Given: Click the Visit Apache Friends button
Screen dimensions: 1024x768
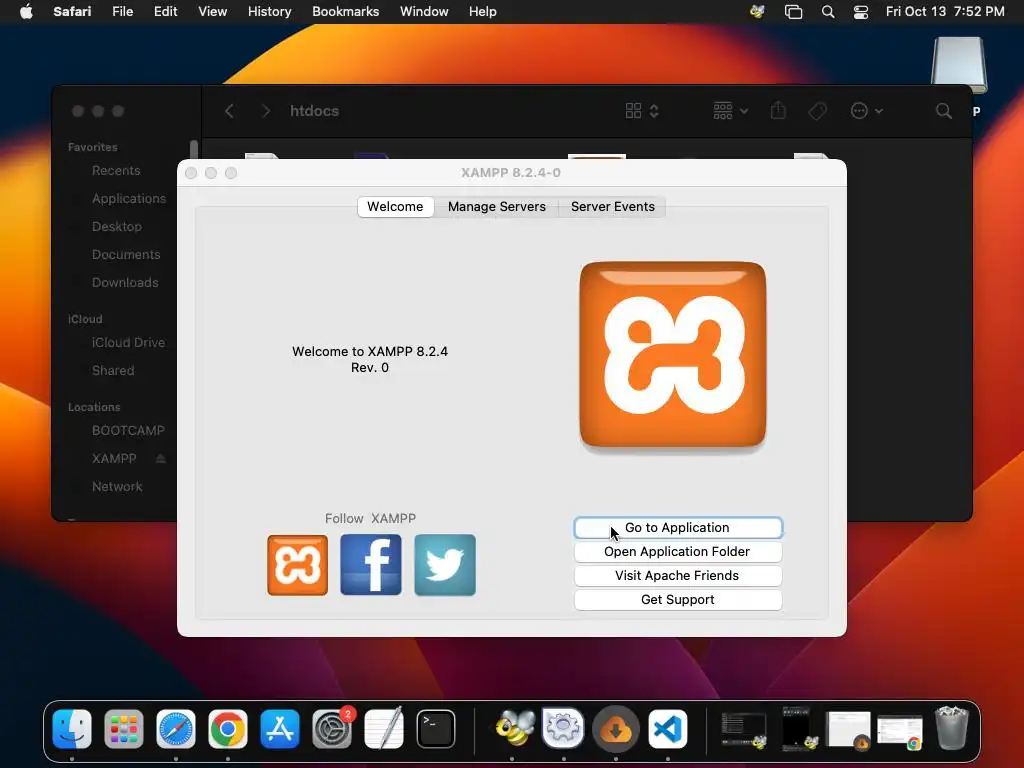Looking at the screenshot, I should (x=678, y=576).
